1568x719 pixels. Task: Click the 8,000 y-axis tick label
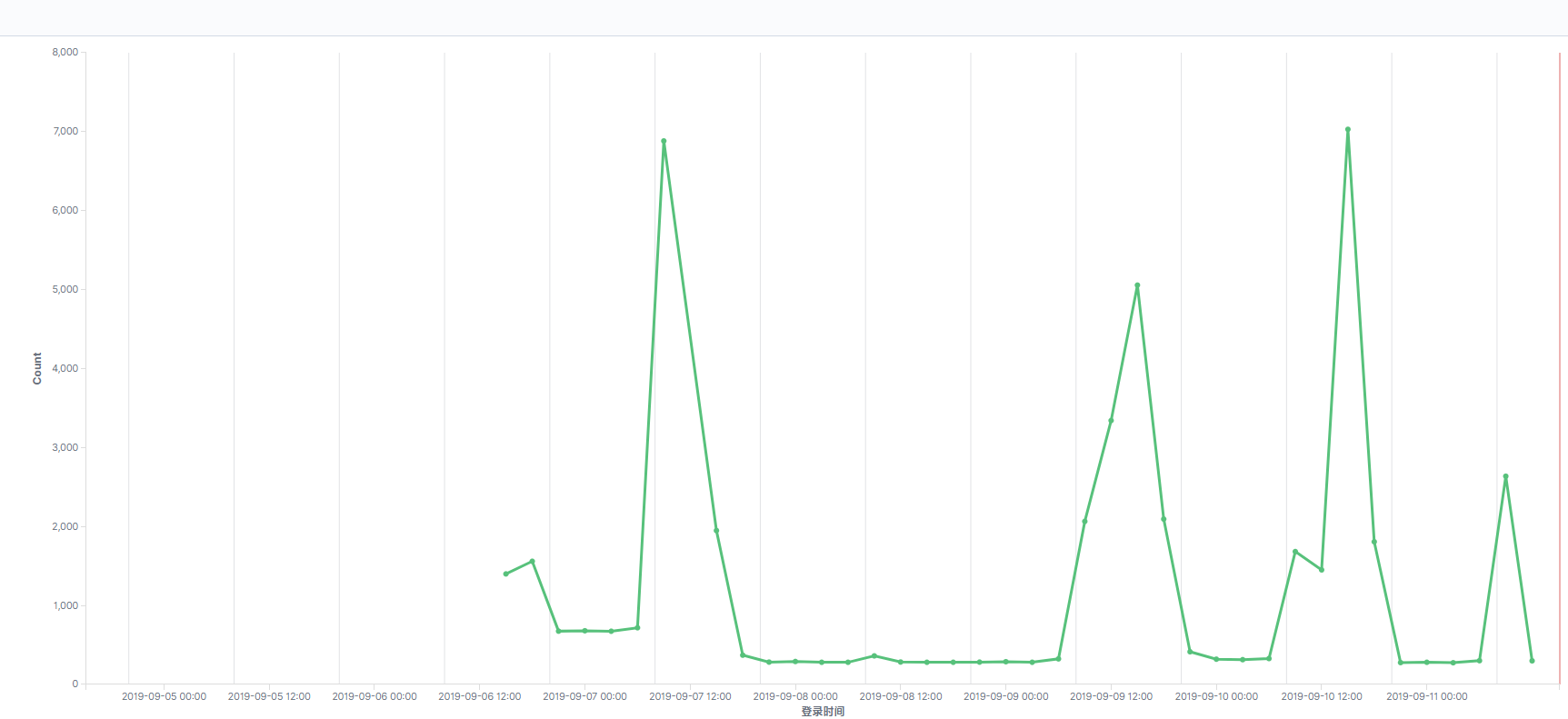(65, 52)
